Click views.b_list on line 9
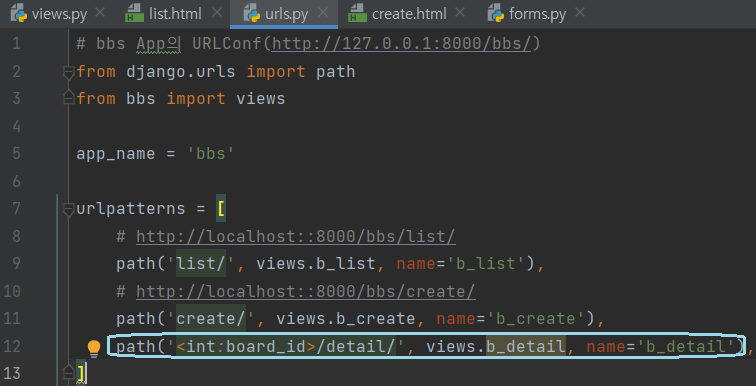 click(x=315, y=264)
